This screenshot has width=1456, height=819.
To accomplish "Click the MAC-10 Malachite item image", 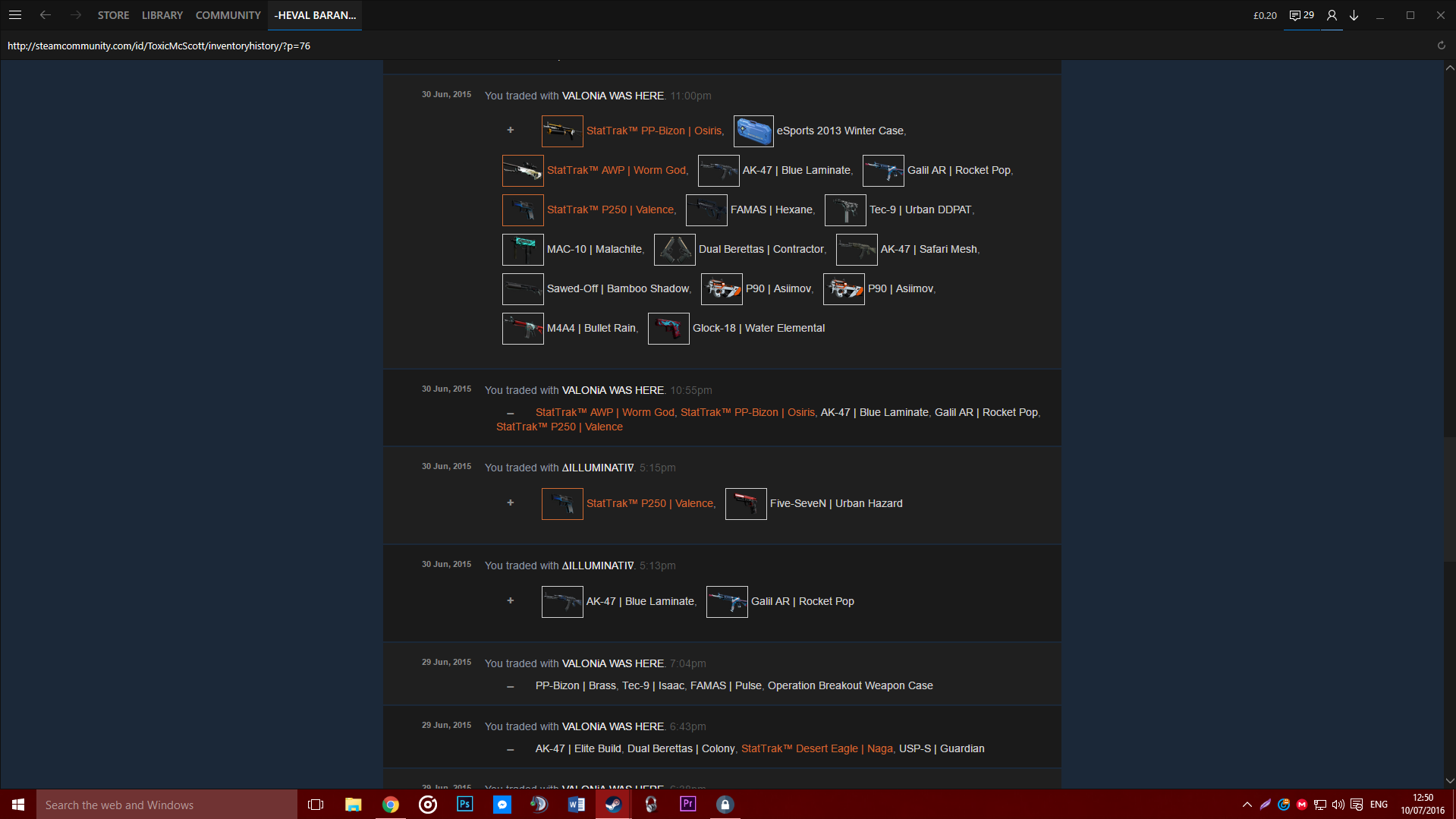I will 523,250.
